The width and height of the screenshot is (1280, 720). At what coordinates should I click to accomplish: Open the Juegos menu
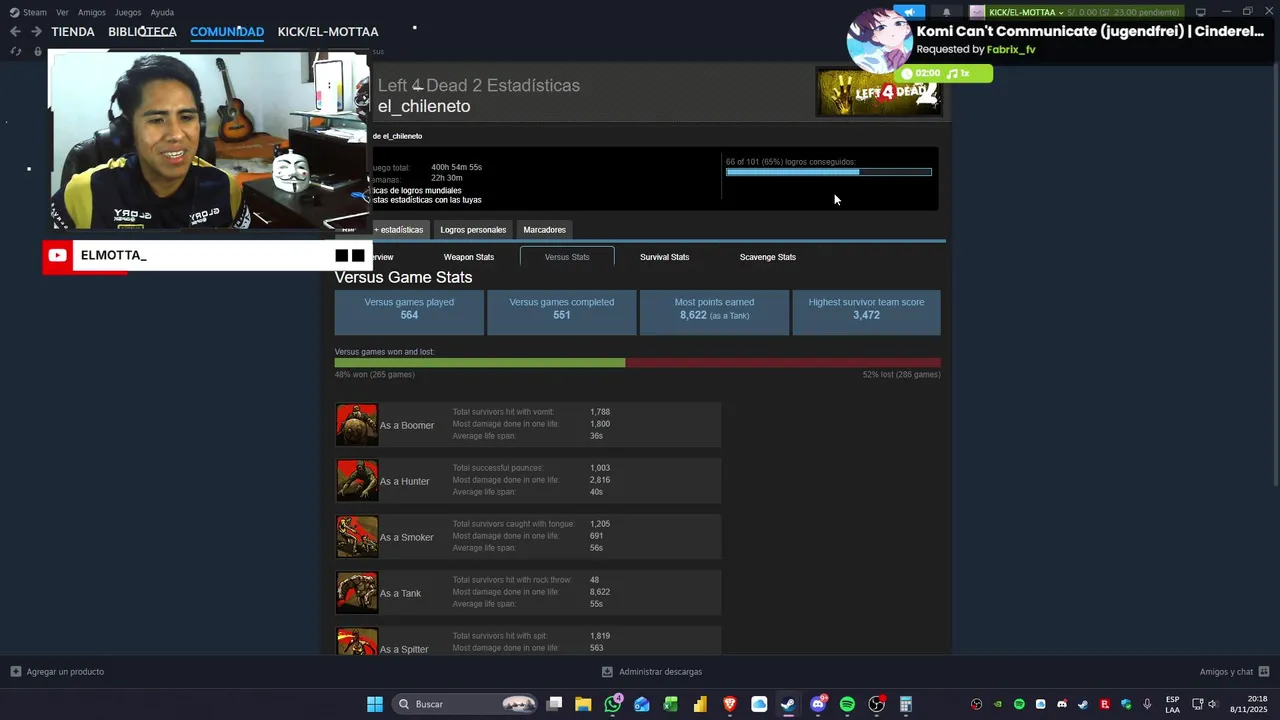pyautogui.click(x=128, y=12)
